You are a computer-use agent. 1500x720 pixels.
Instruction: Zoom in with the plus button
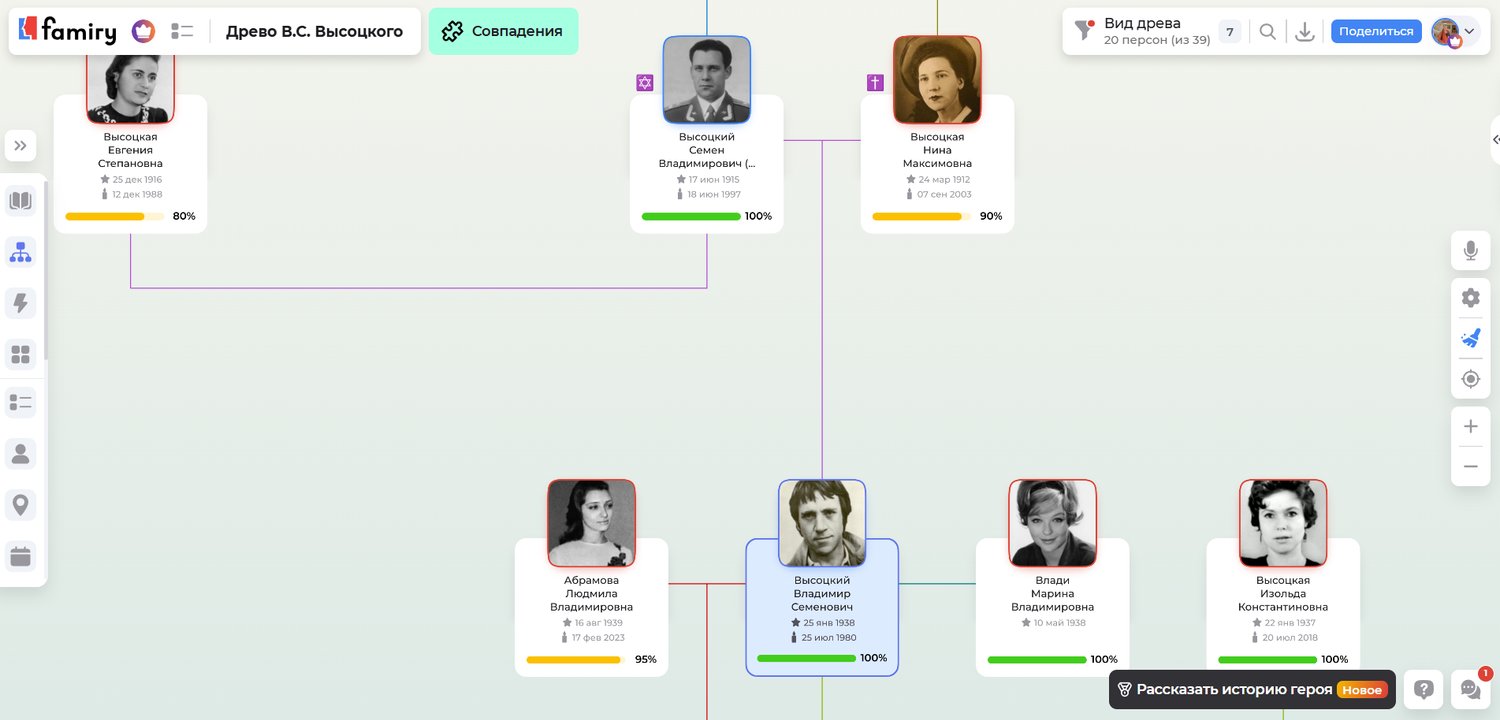coord(1470,427)
